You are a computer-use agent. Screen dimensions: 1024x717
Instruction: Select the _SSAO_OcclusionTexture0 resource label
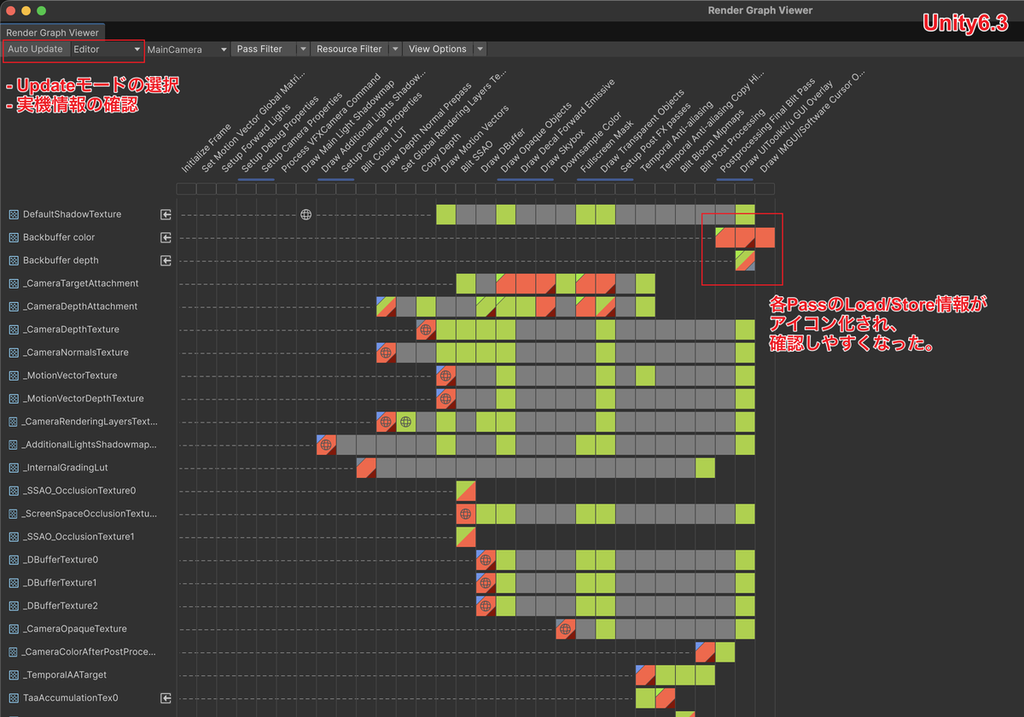tap(79, 490)
